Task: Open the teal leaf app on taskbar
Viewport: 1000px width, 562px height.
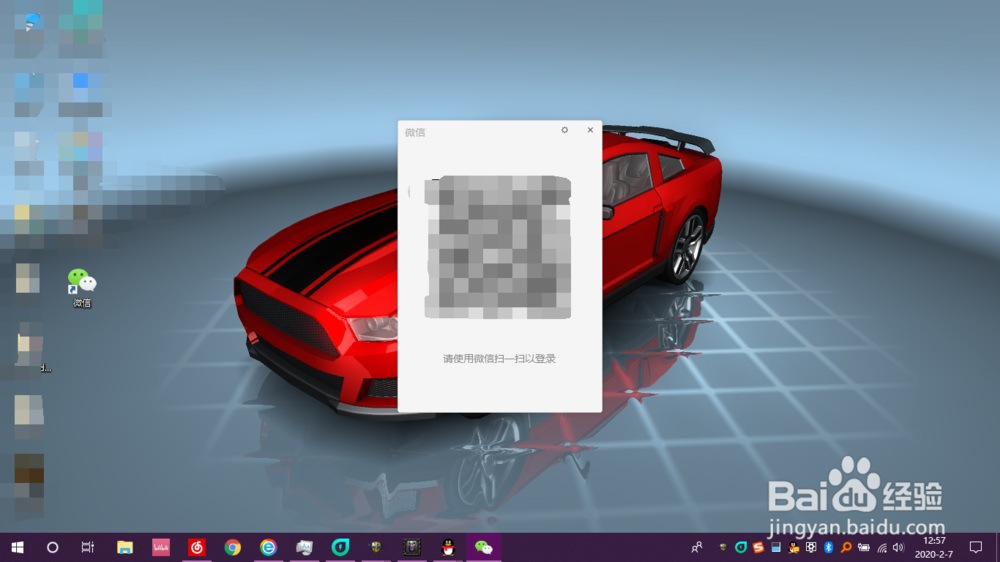Action: 341,547
